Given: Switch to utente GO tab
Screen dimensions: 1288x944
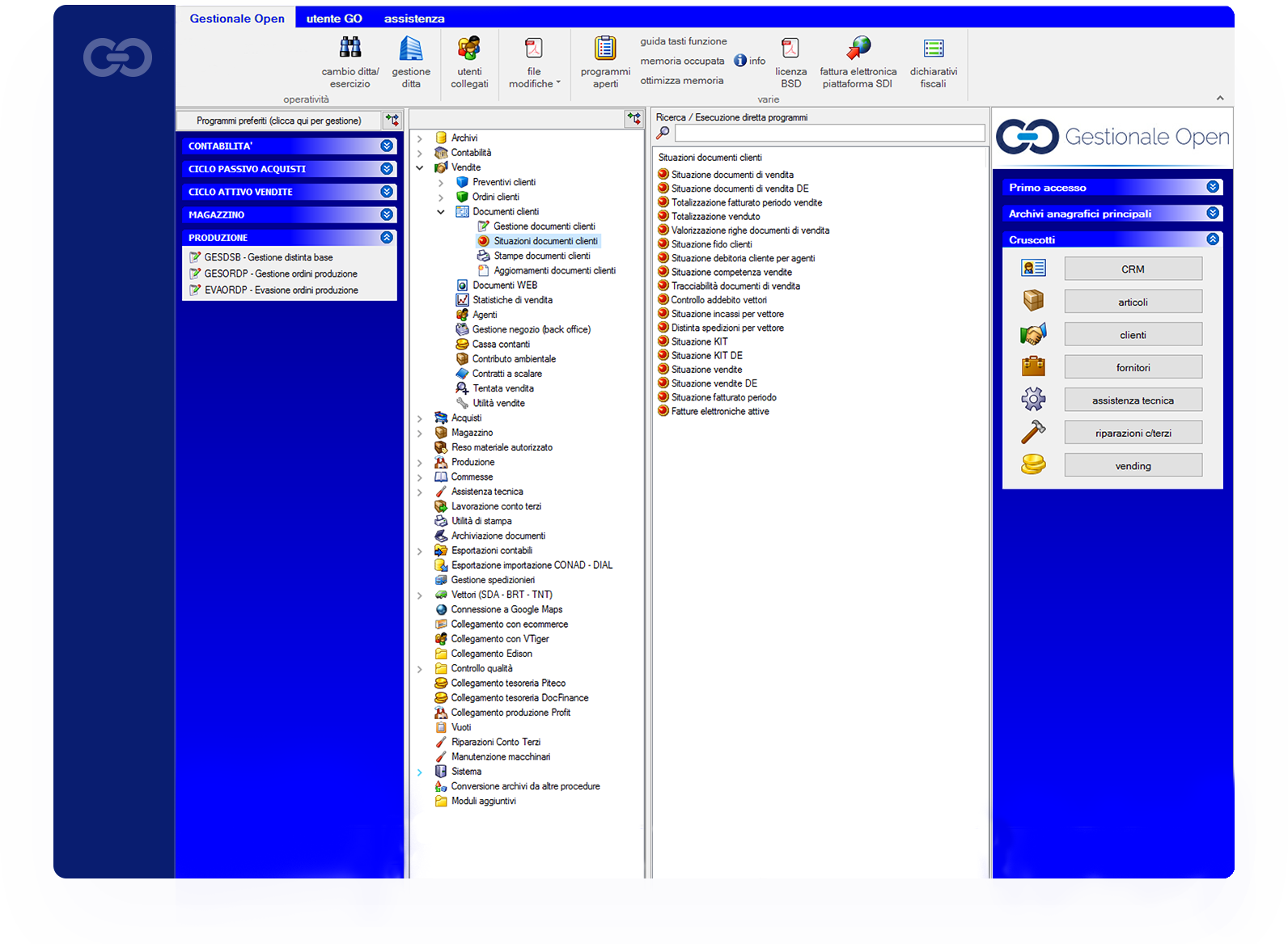Looking at the screenshot, I should (x=334, y=18).
